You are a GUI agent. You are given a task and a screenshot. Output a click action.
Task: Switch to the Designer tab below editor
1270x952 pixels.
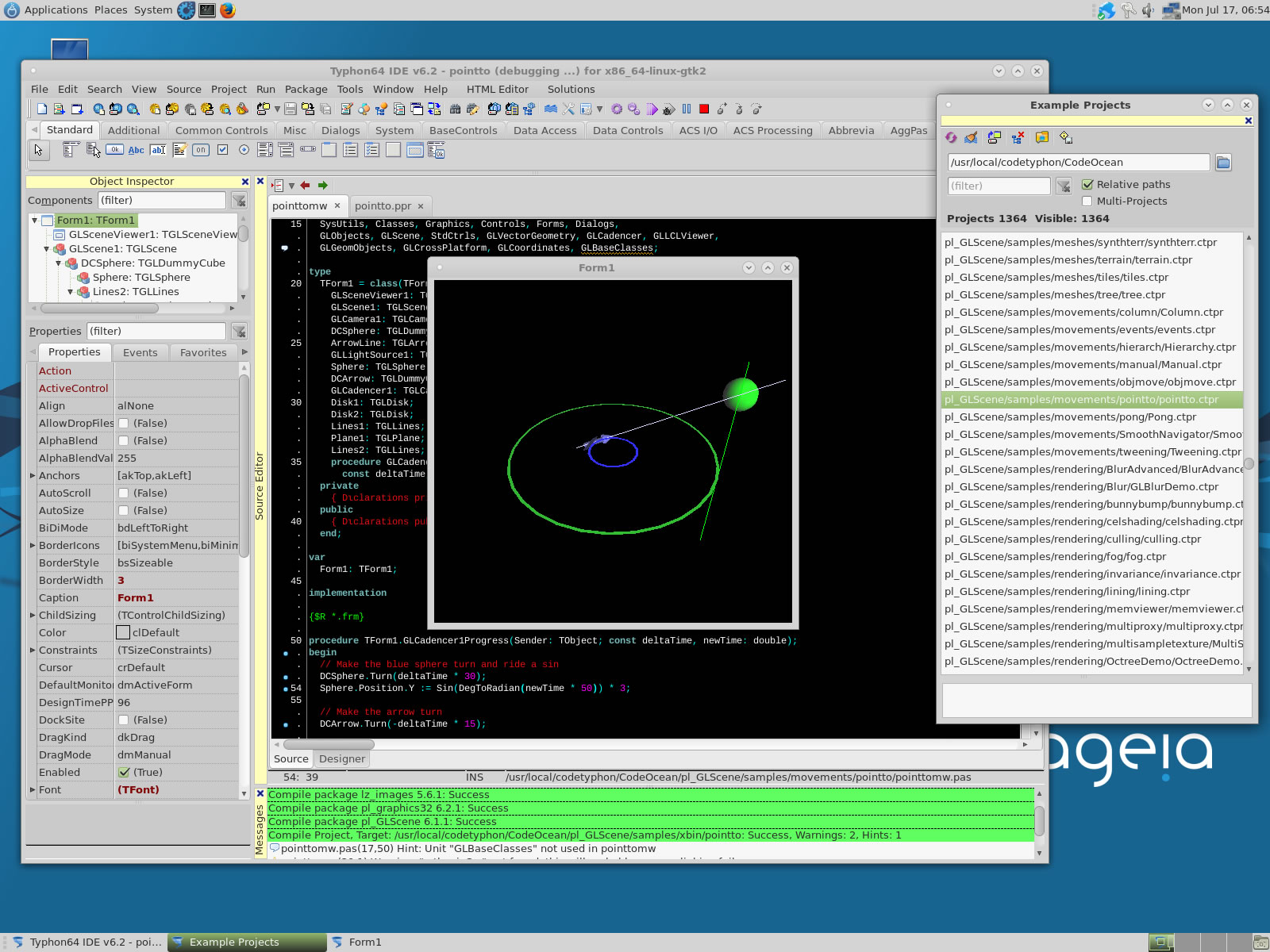(342, 758)
